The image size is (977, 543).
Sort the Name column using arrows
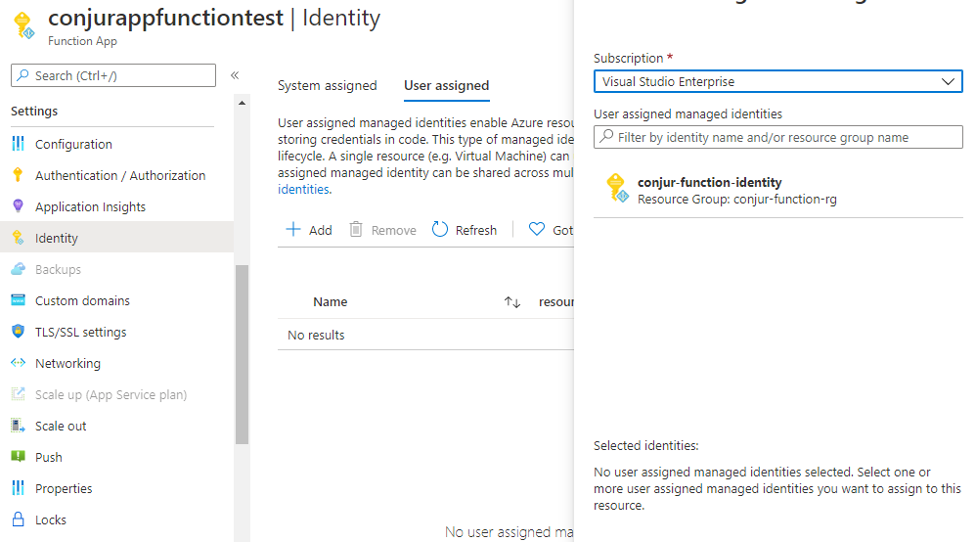[512, 302]
